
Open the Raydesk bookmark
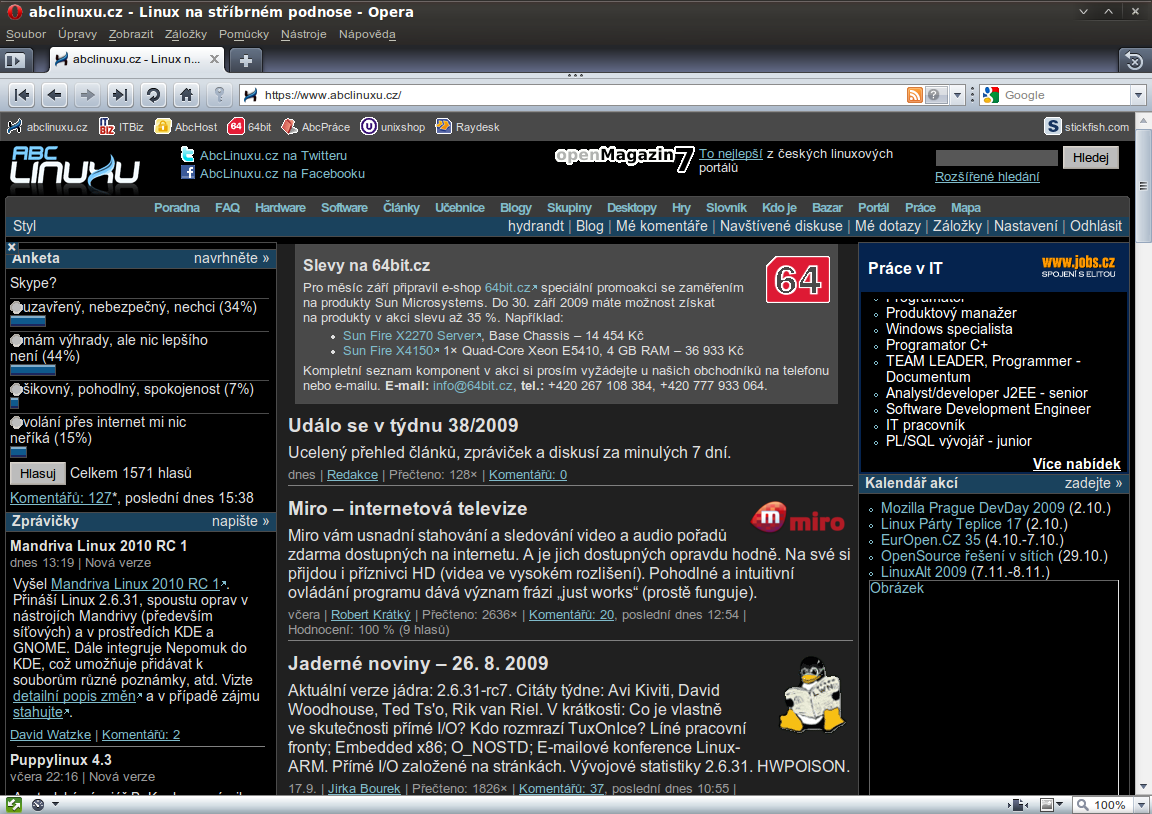click(467, 127)
